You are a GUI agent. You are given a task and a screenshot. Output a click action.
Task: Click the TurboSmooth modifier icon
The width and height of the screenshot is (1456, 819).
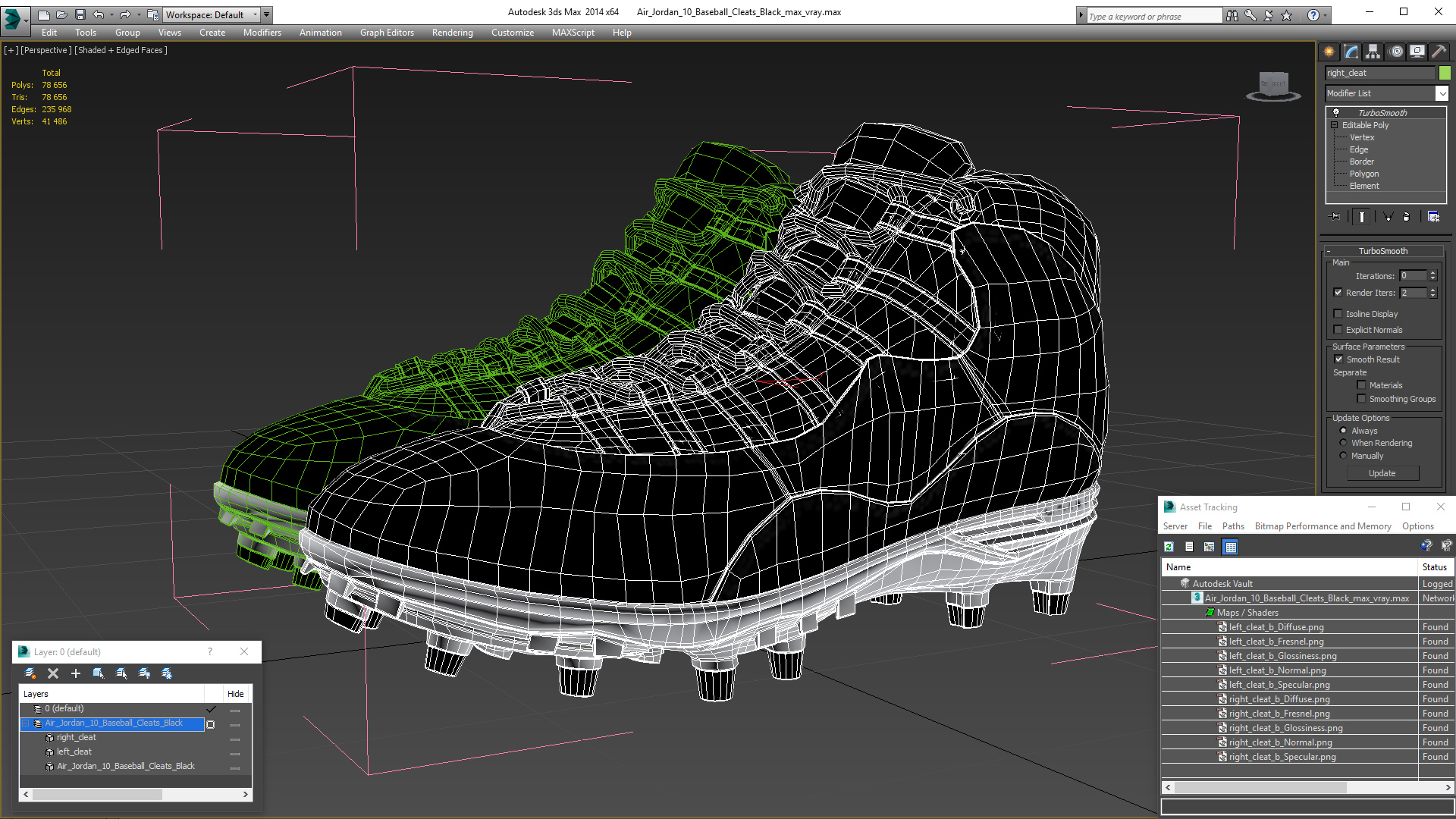click(x=1335, y=112)
